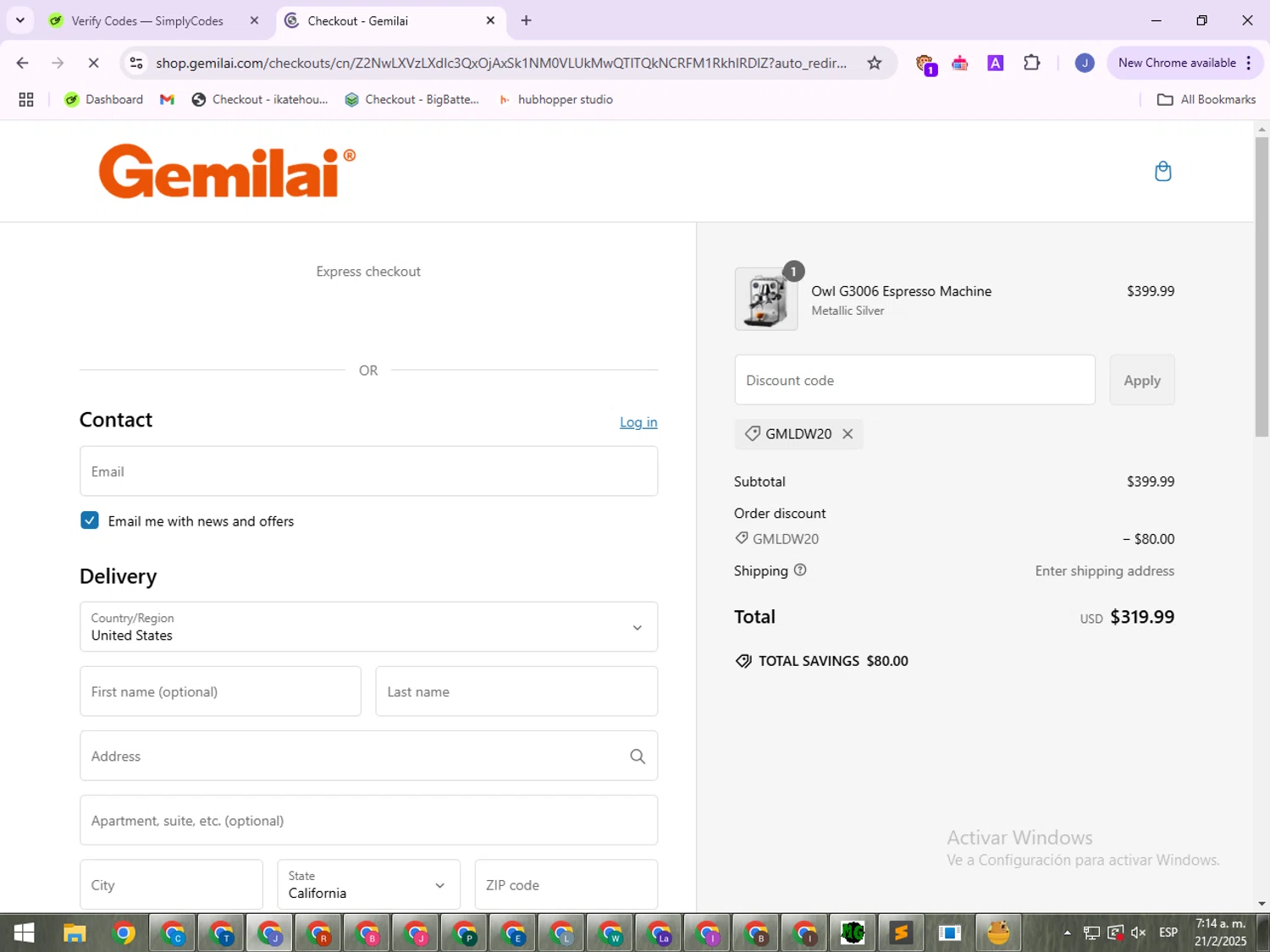
Task: Open the Gmail bookmark icon
Action: 167,100
